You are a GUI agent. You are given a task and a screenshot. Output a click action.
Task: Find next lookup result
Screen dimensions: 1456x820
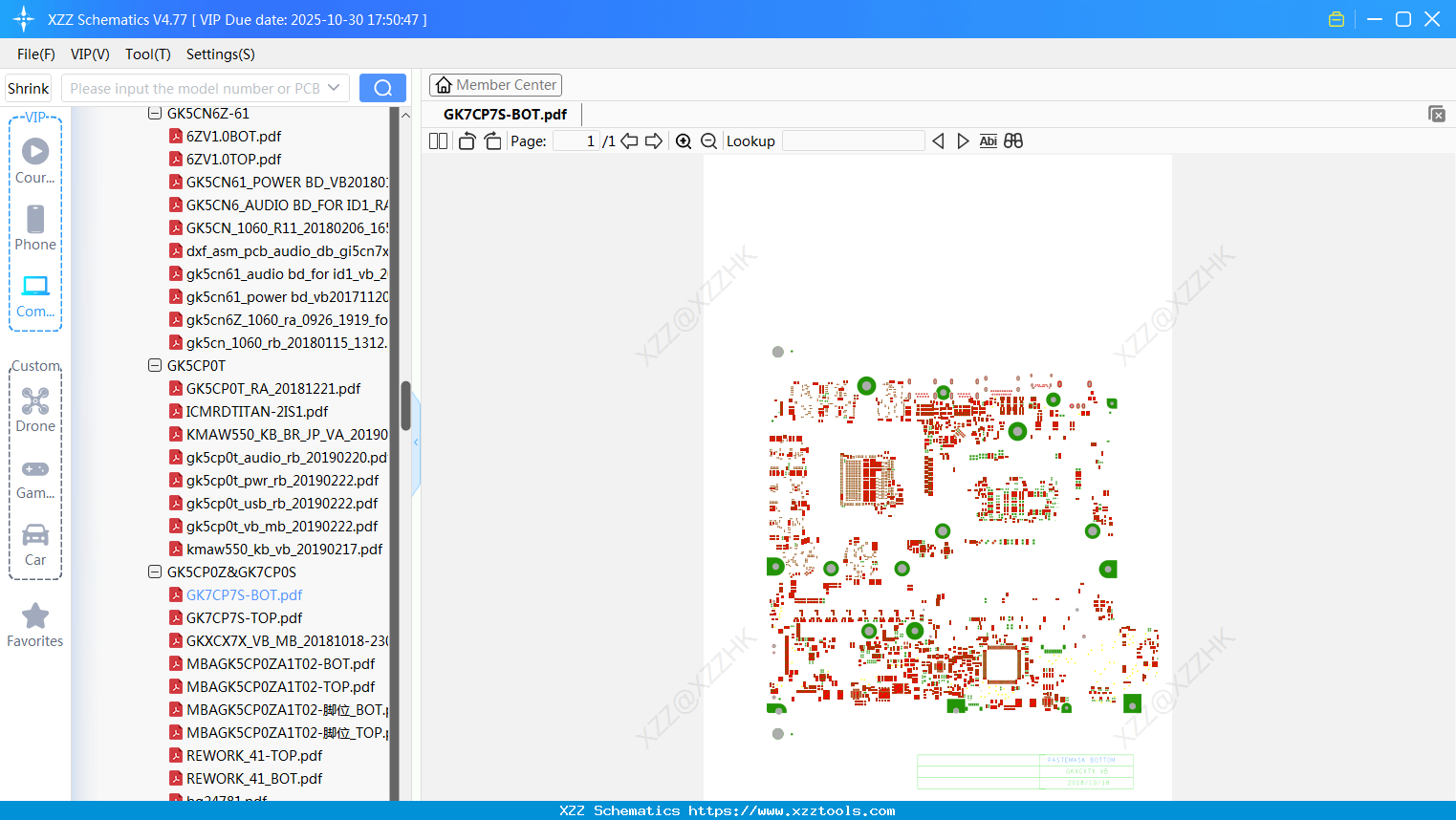click(x=963, y=141)
